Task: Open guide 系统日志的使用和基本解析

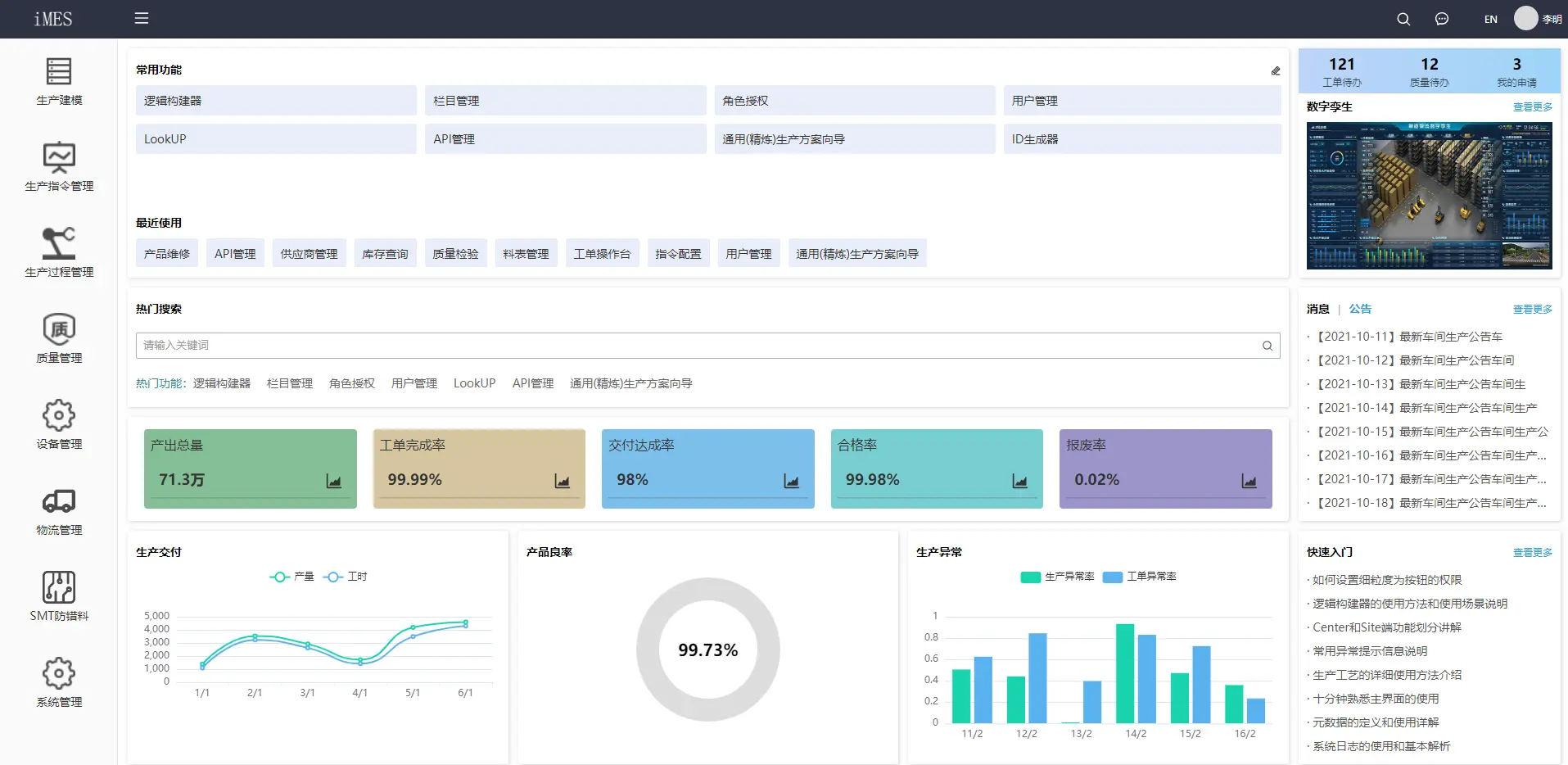Action: (x=1381, y=746)
